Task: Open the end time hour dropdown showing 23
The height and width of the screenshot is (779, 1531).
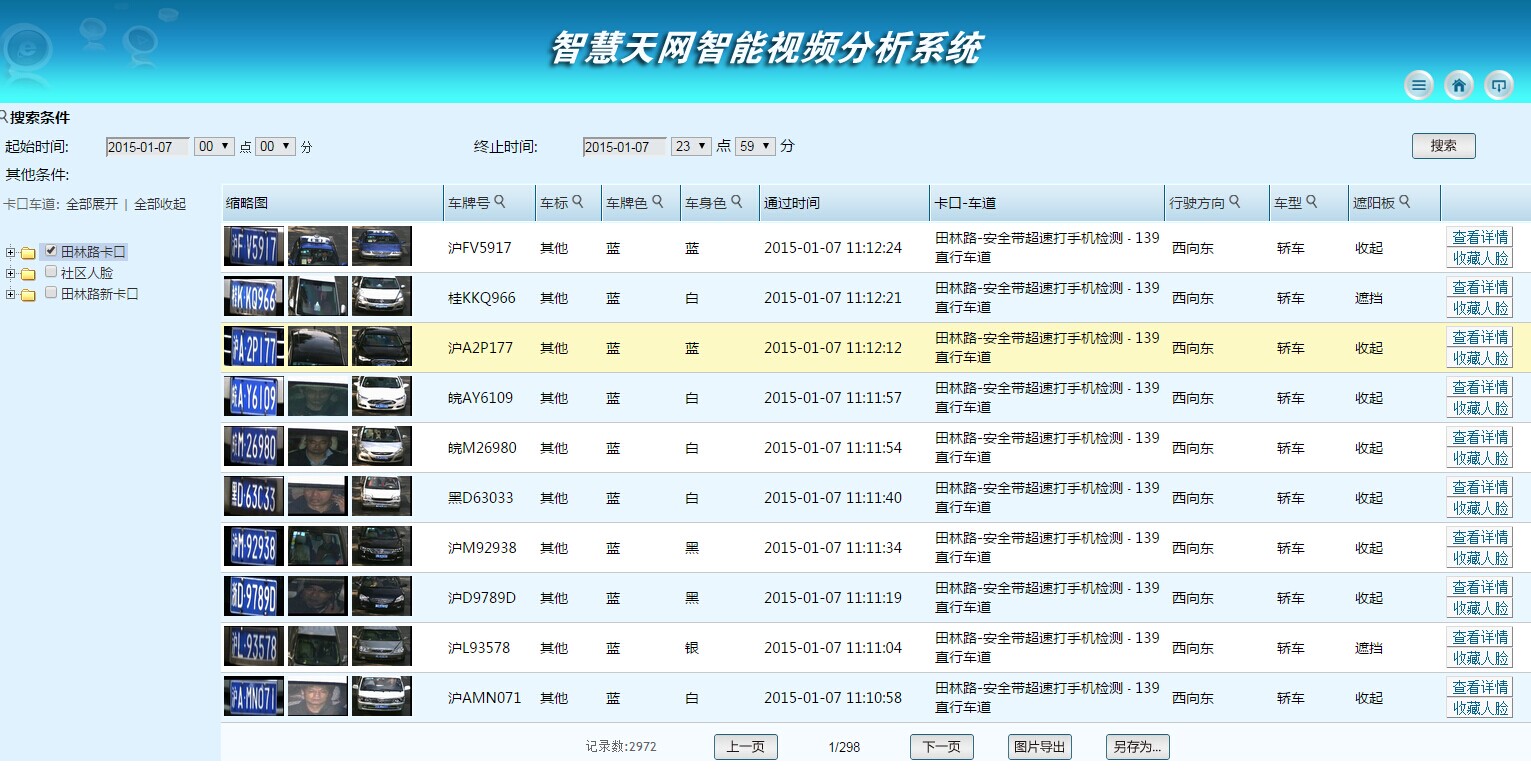Action: click(691, 146)
